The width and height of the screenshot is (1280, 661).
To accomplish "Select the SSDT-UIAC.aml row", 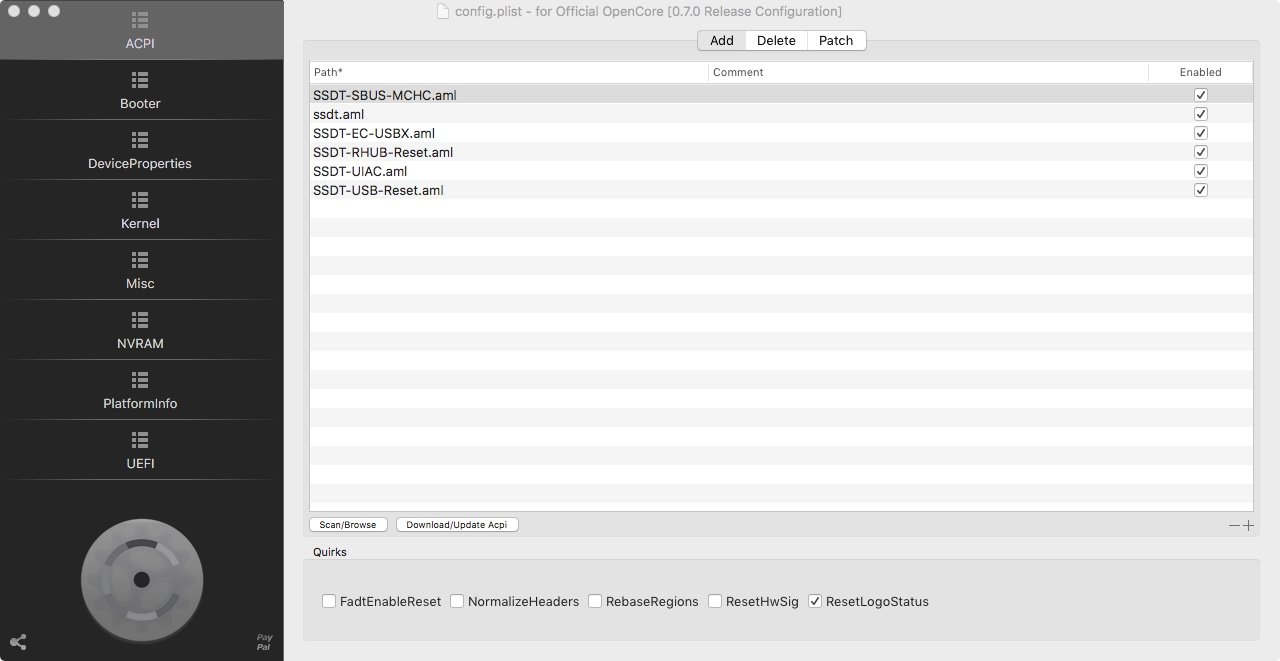I will (781, 171).
